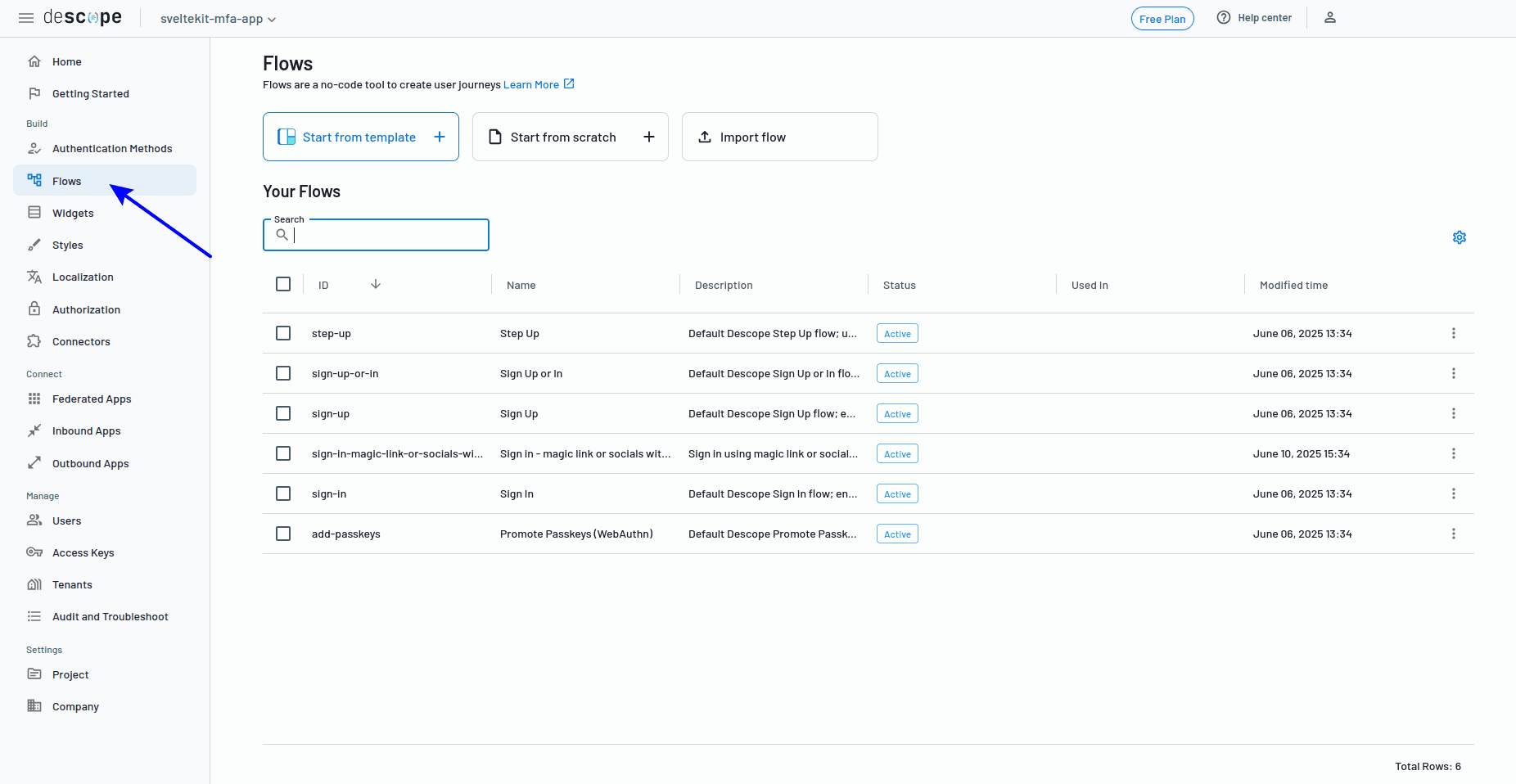
Task: Go to Authentication Methods in sidebar
Action: point(112,148)
